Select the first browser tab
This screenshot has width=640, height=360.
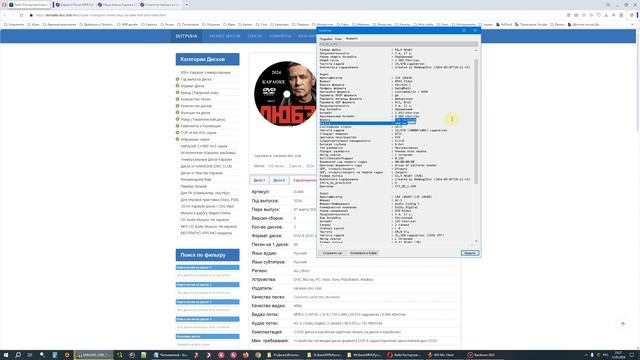[x=29, y=5]
